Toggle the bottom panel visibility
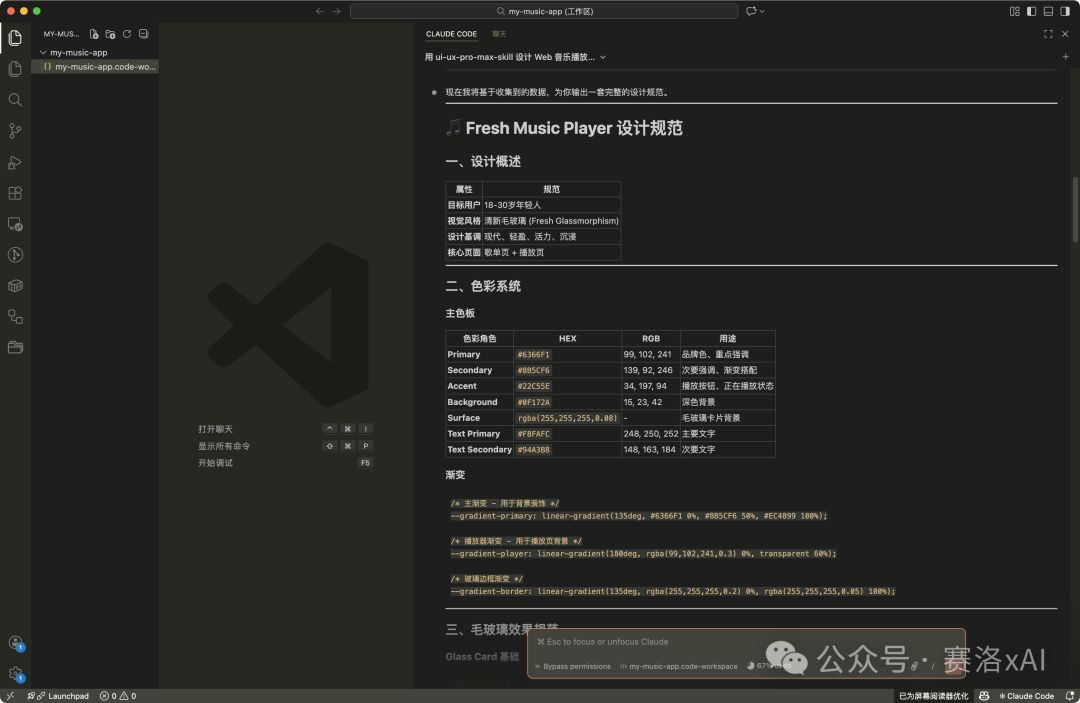This screenshot has width=1080, height=703. point(1048,11)
